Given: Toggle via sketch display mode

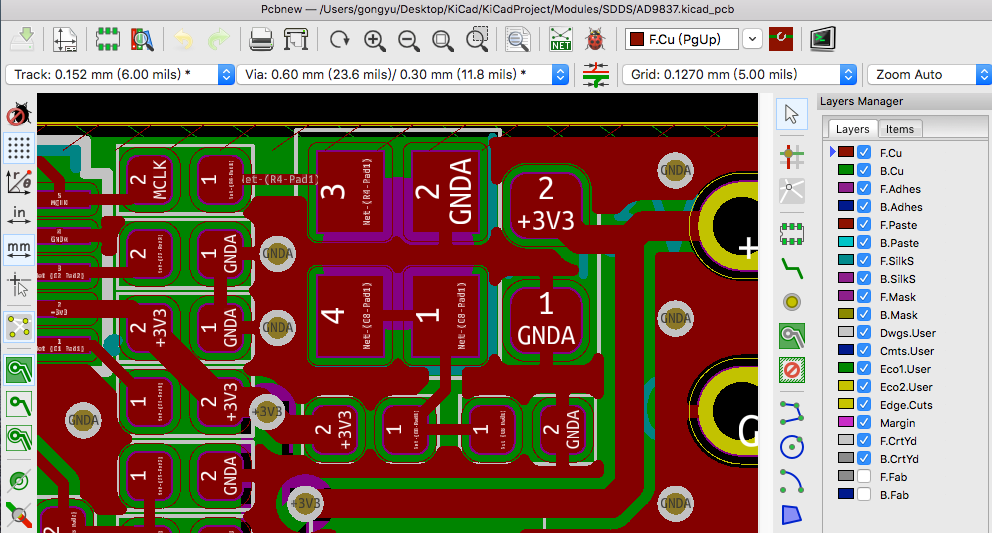Looking at the screenshot, I should click(x=19, y=480).
